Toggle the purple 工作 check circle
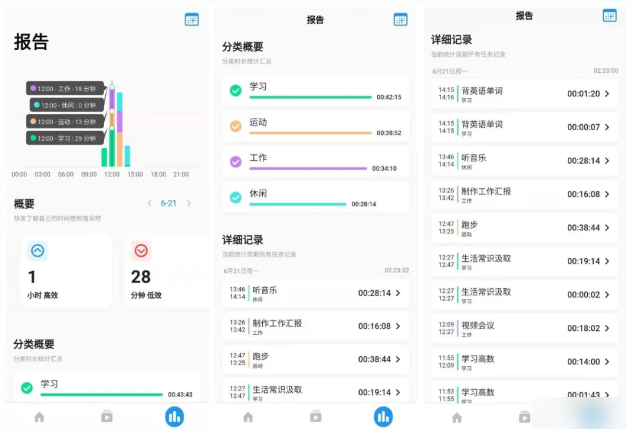This screenshot has height=438, width=632. coord(236,162)
